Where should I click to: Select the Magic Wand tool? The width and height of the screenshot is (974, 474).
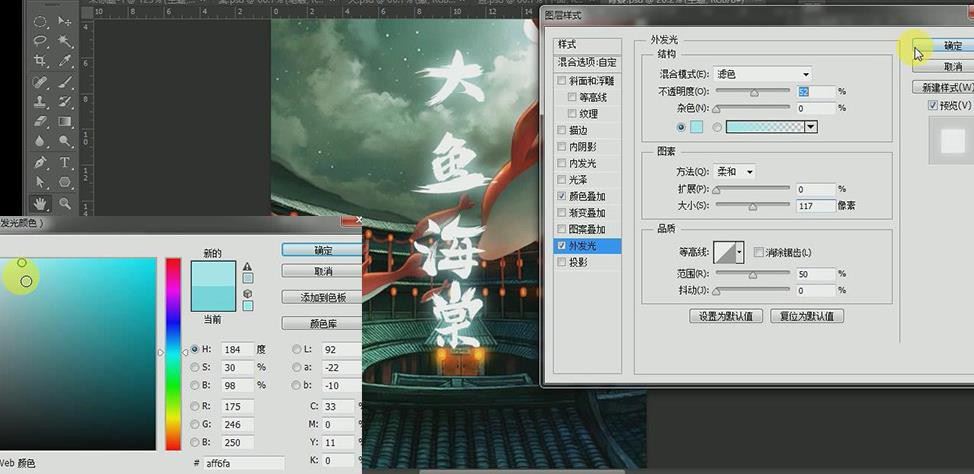coord(65,42)
